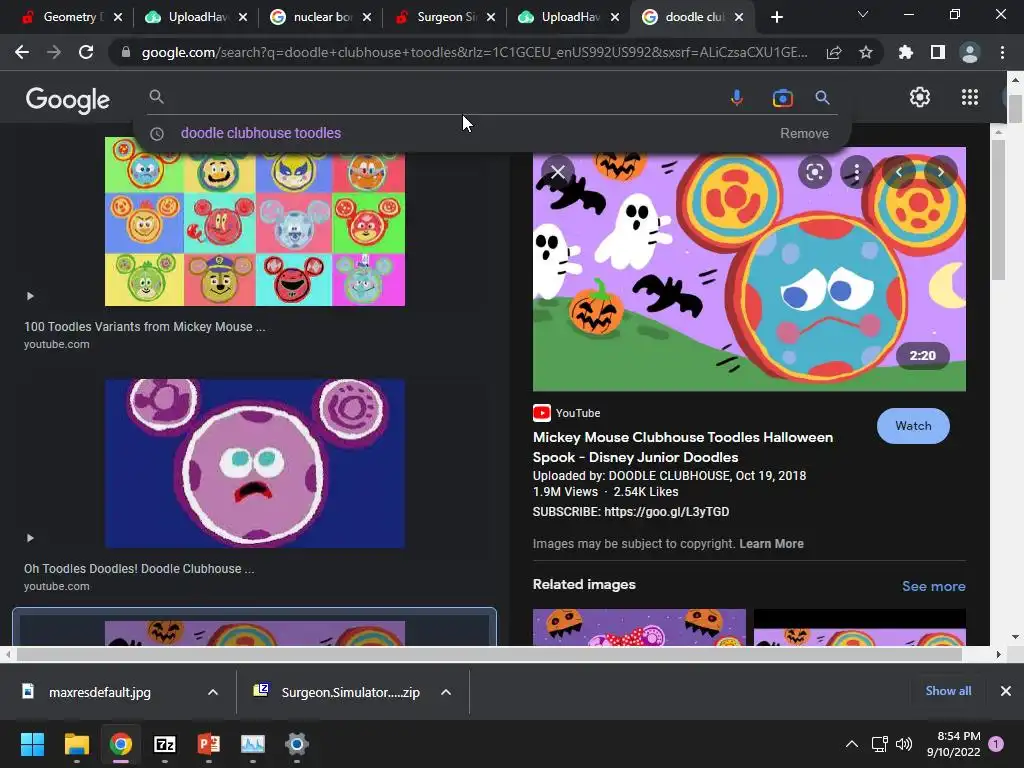Remove the doodle clubhouse toodles suggestion

click(804, 133)
